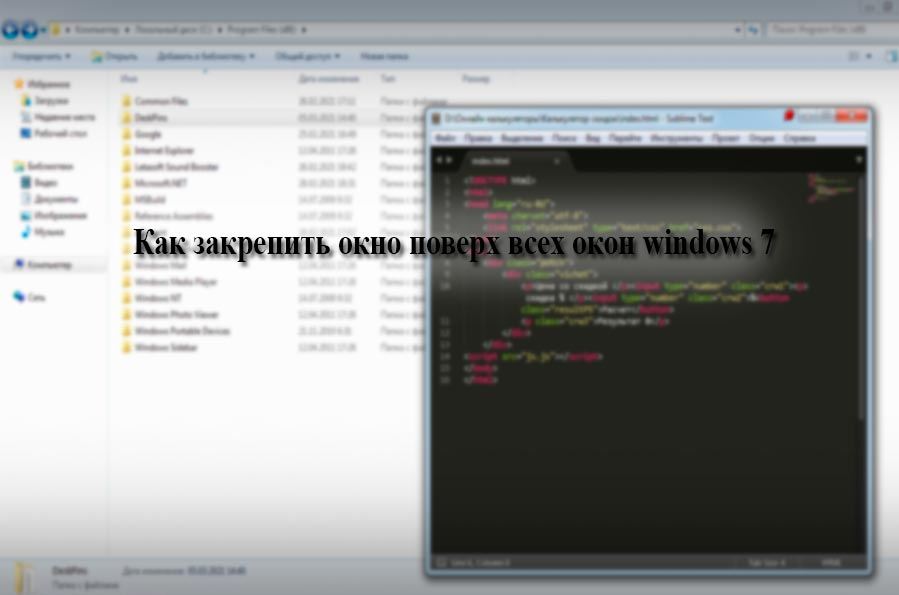Open the view options arrow in Explorer toolbar
Viewport: 899px width, 595px height.
pos(869,56)
